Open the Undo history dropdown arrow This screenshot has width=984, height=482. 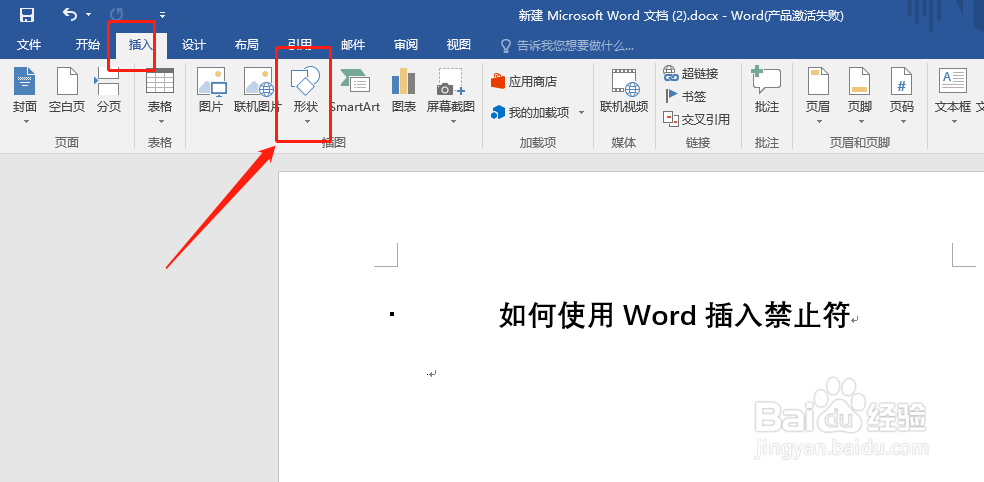[x=88, y=14]
